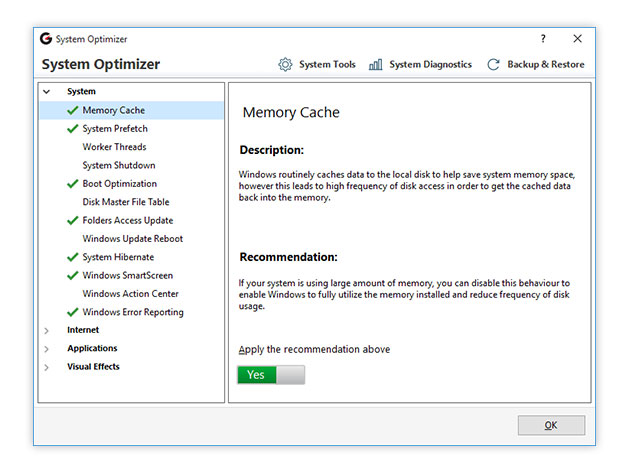The width and height of the screenshot is (630, 473).
Task: Select the Windows Action Center item
Action: pyautogui.click(x=131, y=294)
